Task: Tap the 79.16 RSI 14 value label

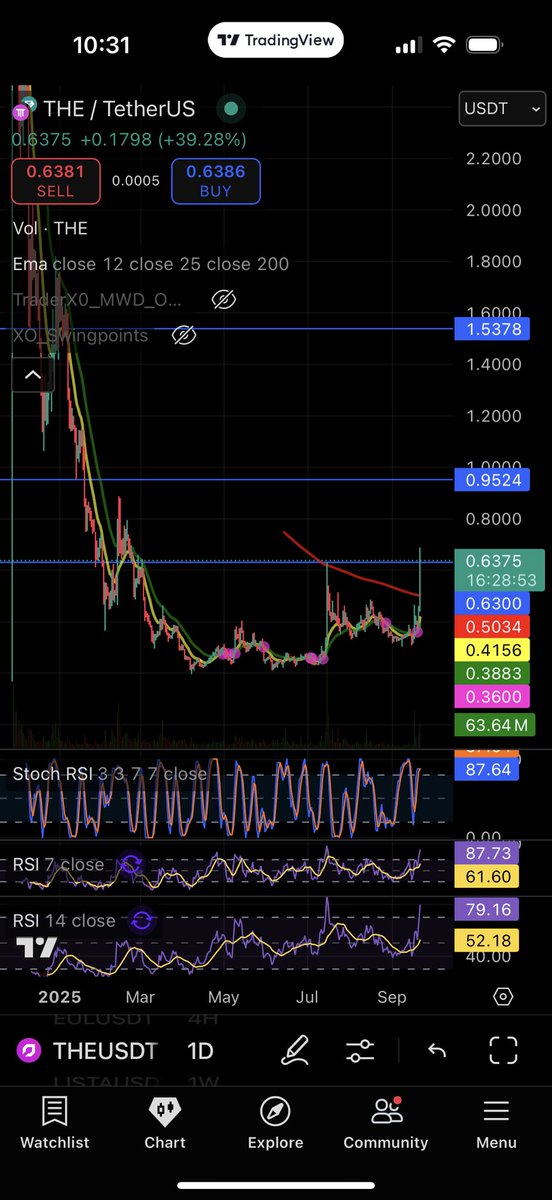Action: point(488,910)
